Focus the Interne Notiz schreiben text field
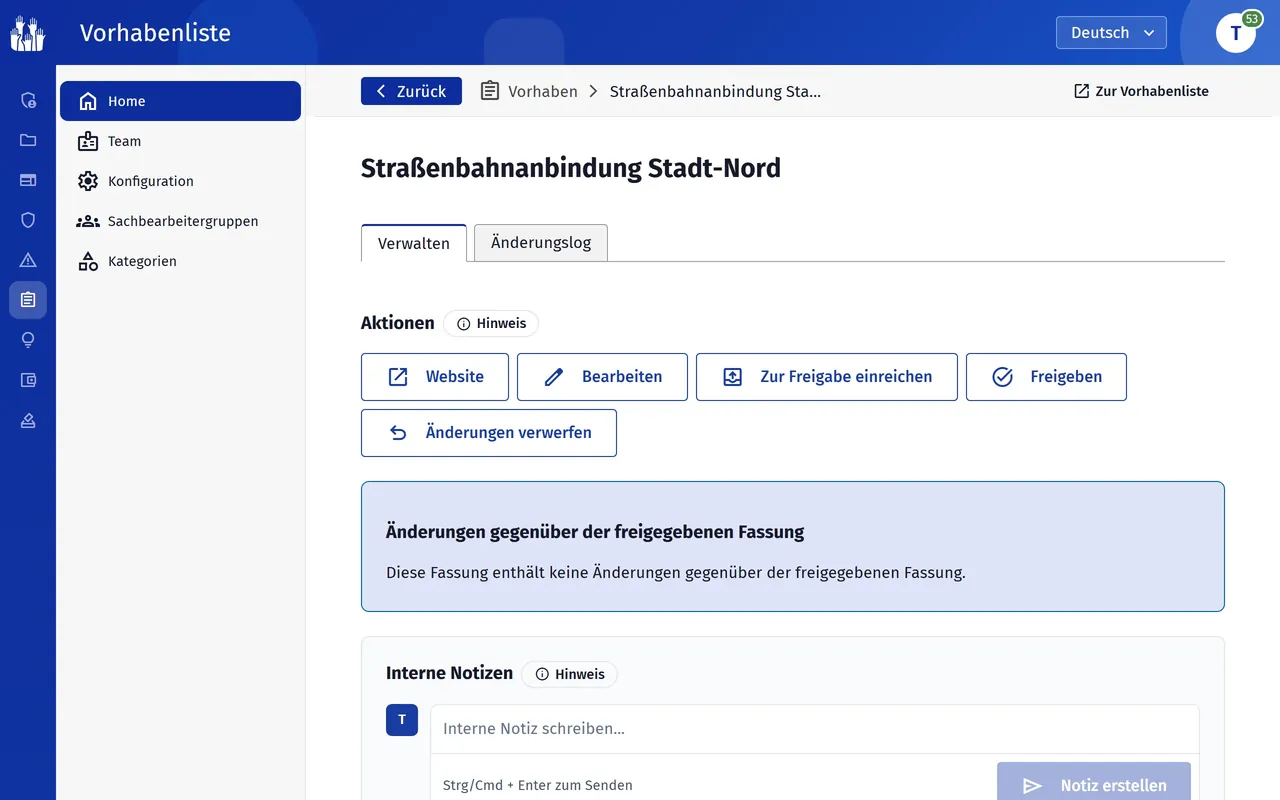Image resolution: width=1280 pixels, height=800 pixels. [815, 729]
